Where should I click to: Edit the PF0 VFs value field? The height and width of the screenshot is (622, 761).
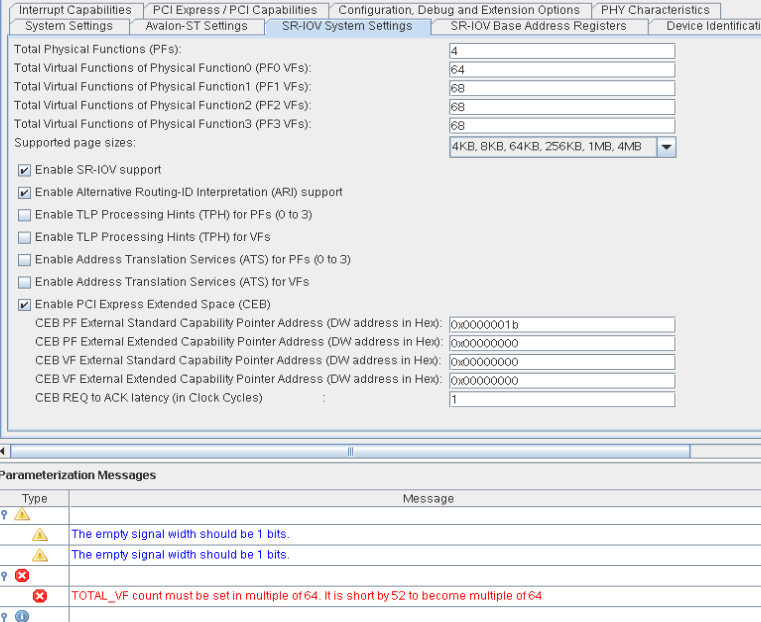click(562, 70)
